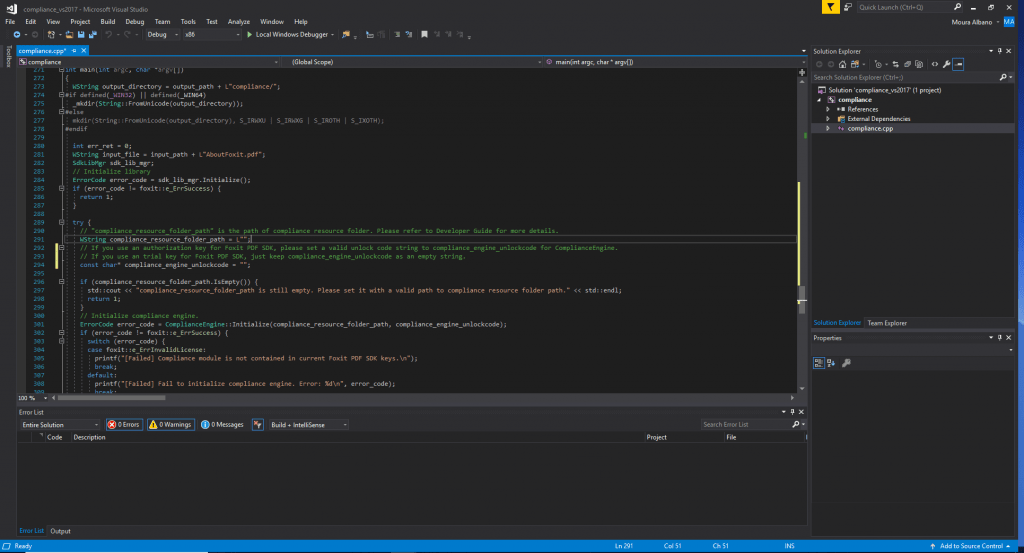Comment out selected lines icon
This screenshot has width=1024, height=553.
click(397, 35)
